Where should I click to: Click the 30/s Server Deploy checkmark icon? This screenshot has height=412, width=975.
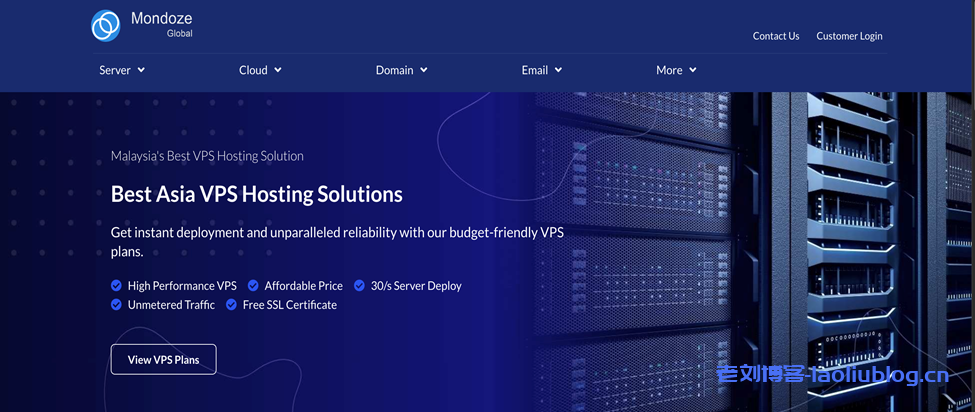tap(359, 286)
